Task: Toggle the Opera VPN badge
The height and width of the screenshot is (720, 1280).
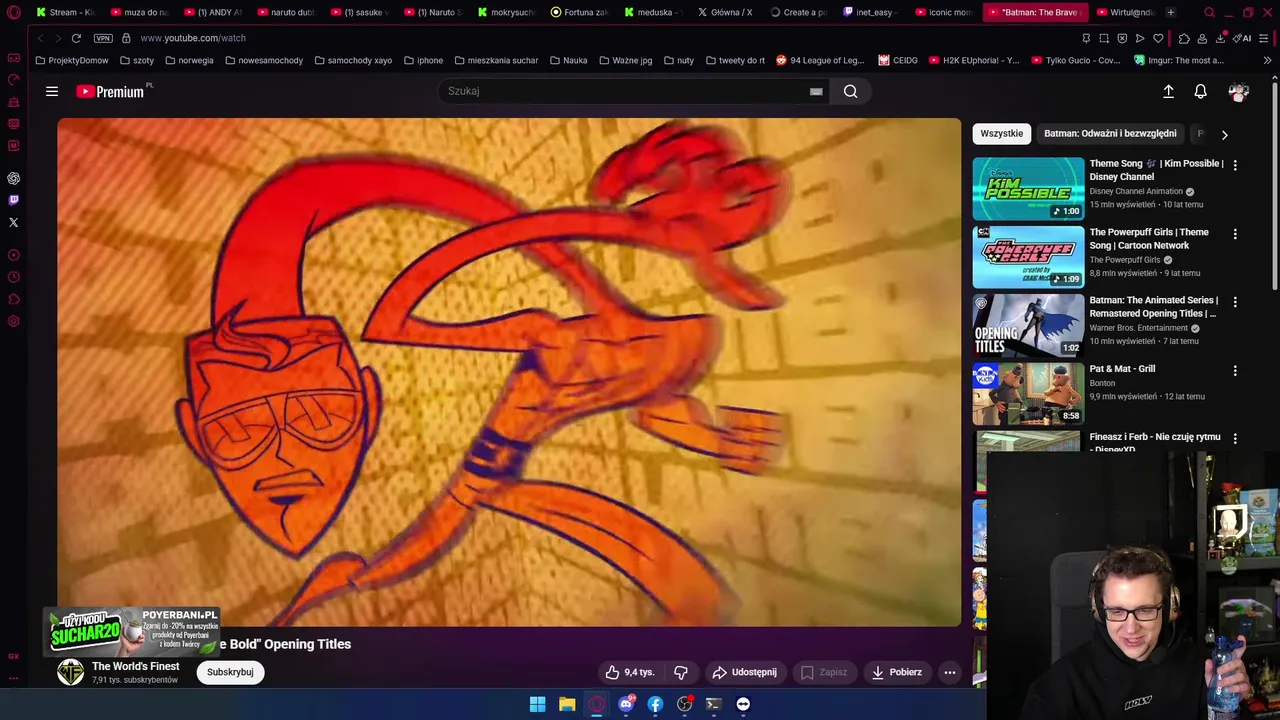Action: 103,38
